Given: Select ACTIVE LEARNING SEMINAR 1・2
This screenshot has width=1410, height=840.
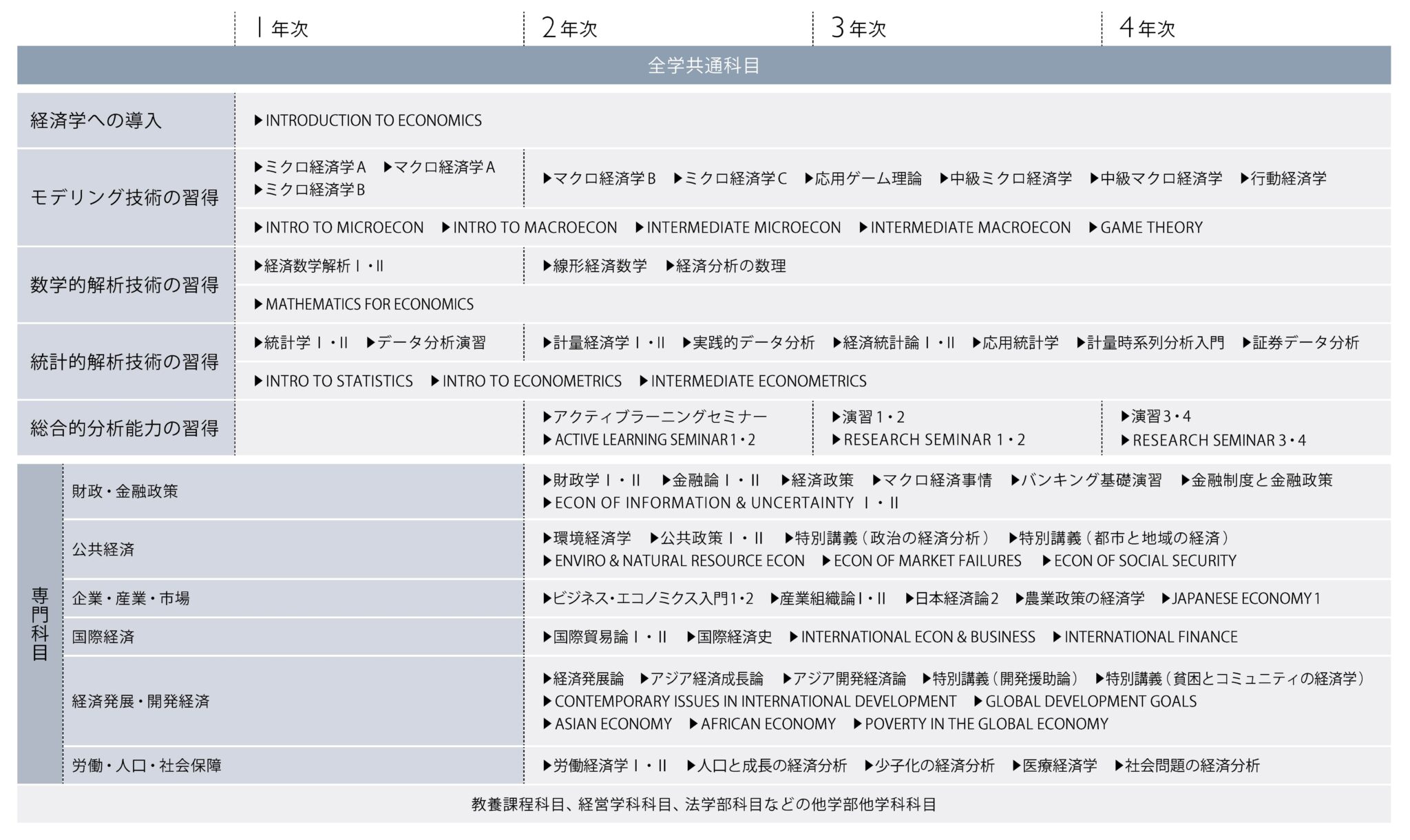Looking at the screenshot, I should (x=649, y=440).
